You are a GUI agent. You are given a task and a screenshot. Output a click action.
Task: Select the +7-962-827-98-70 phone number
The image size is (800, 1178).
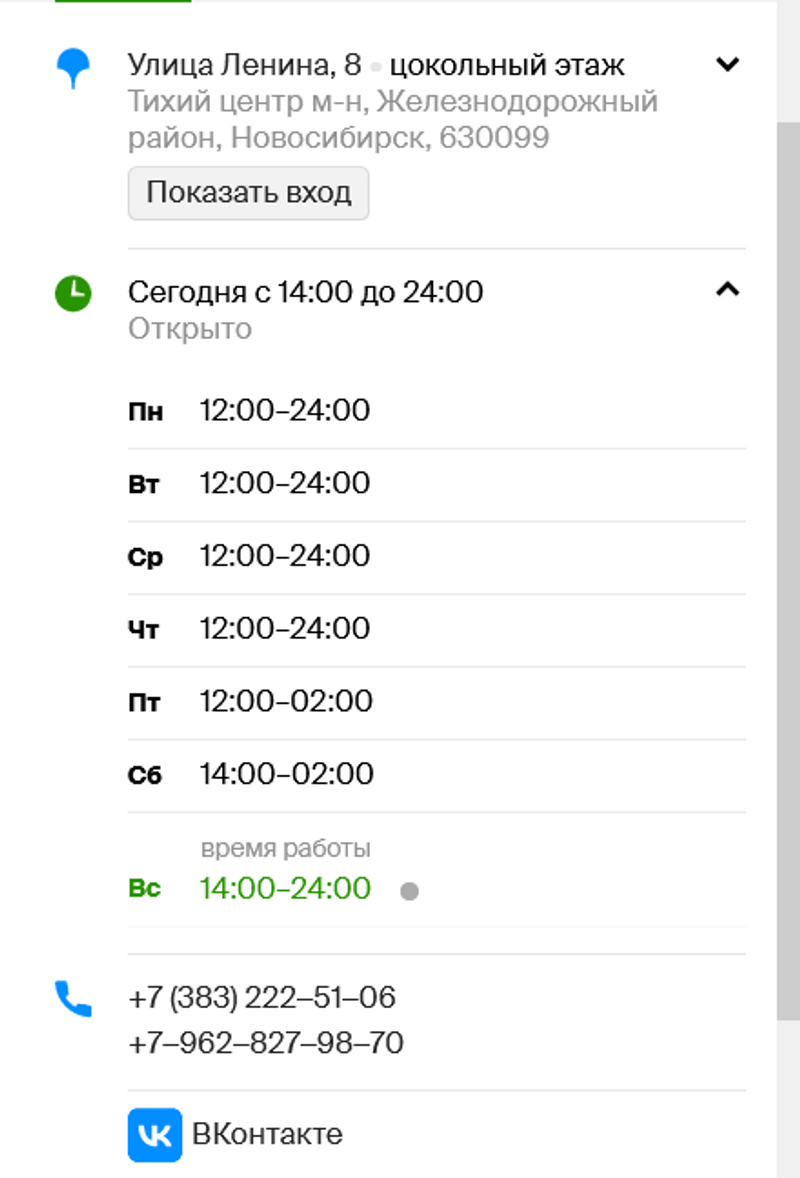pyautogui.click(x=266, y=1044)
